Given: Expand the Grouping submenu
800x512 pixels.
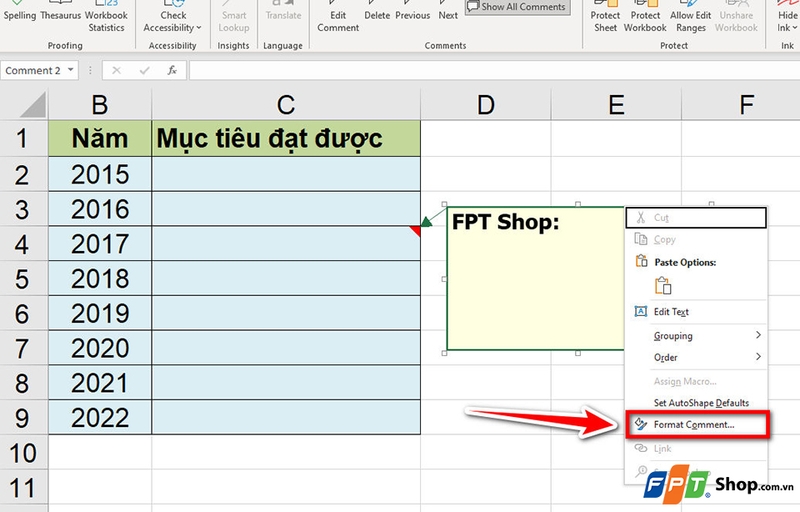Looking at the screenshot, I should (x=696, y=336).
